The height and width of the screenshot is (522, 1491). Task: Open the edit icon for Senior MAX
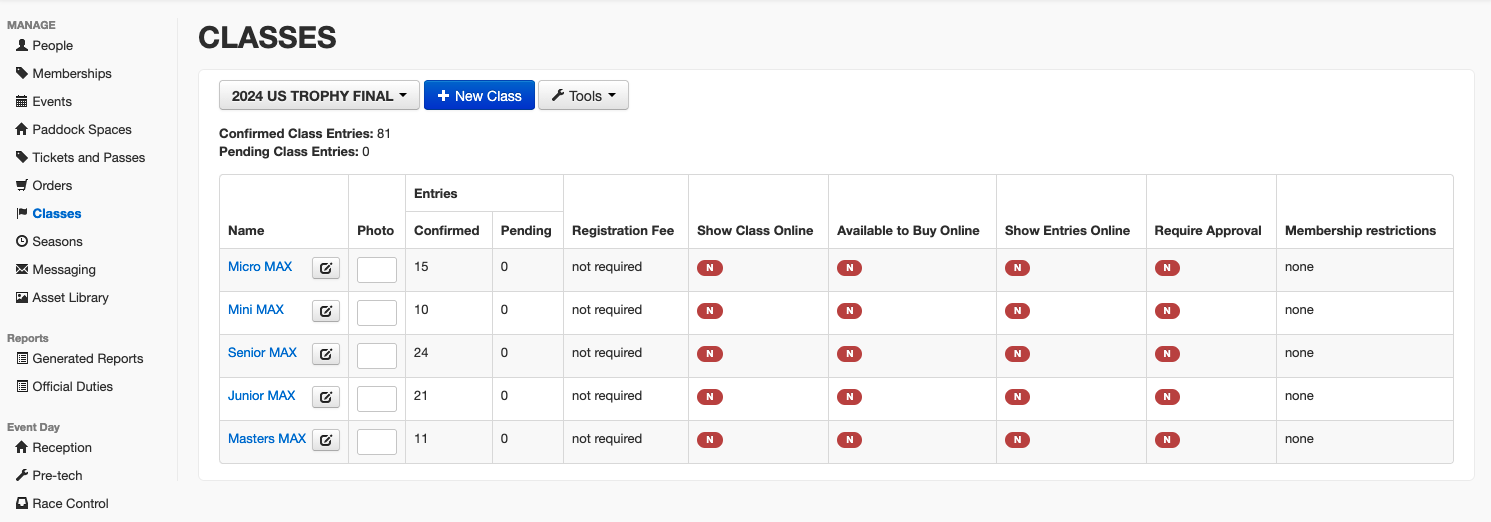point(326,354)
